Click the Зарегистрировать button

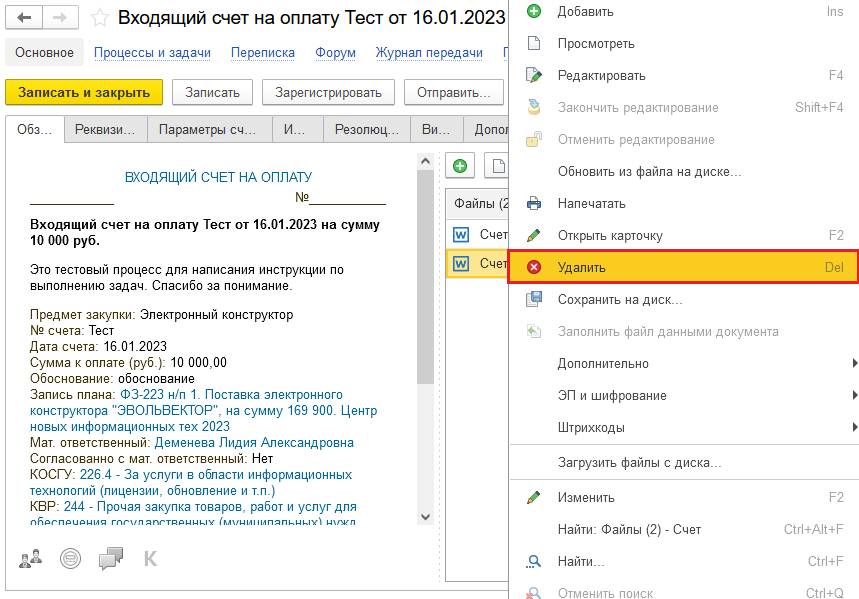[328, 92]
